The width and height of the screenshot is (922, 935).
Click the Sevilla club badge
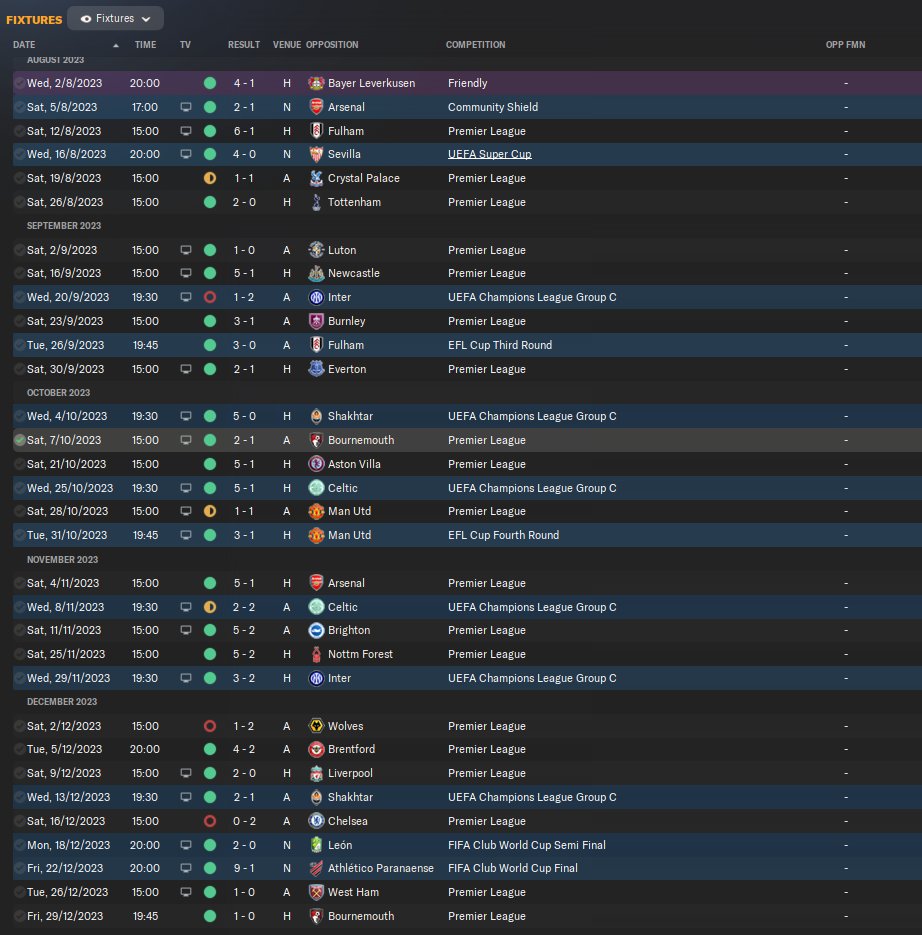click(x=316, y=154)
